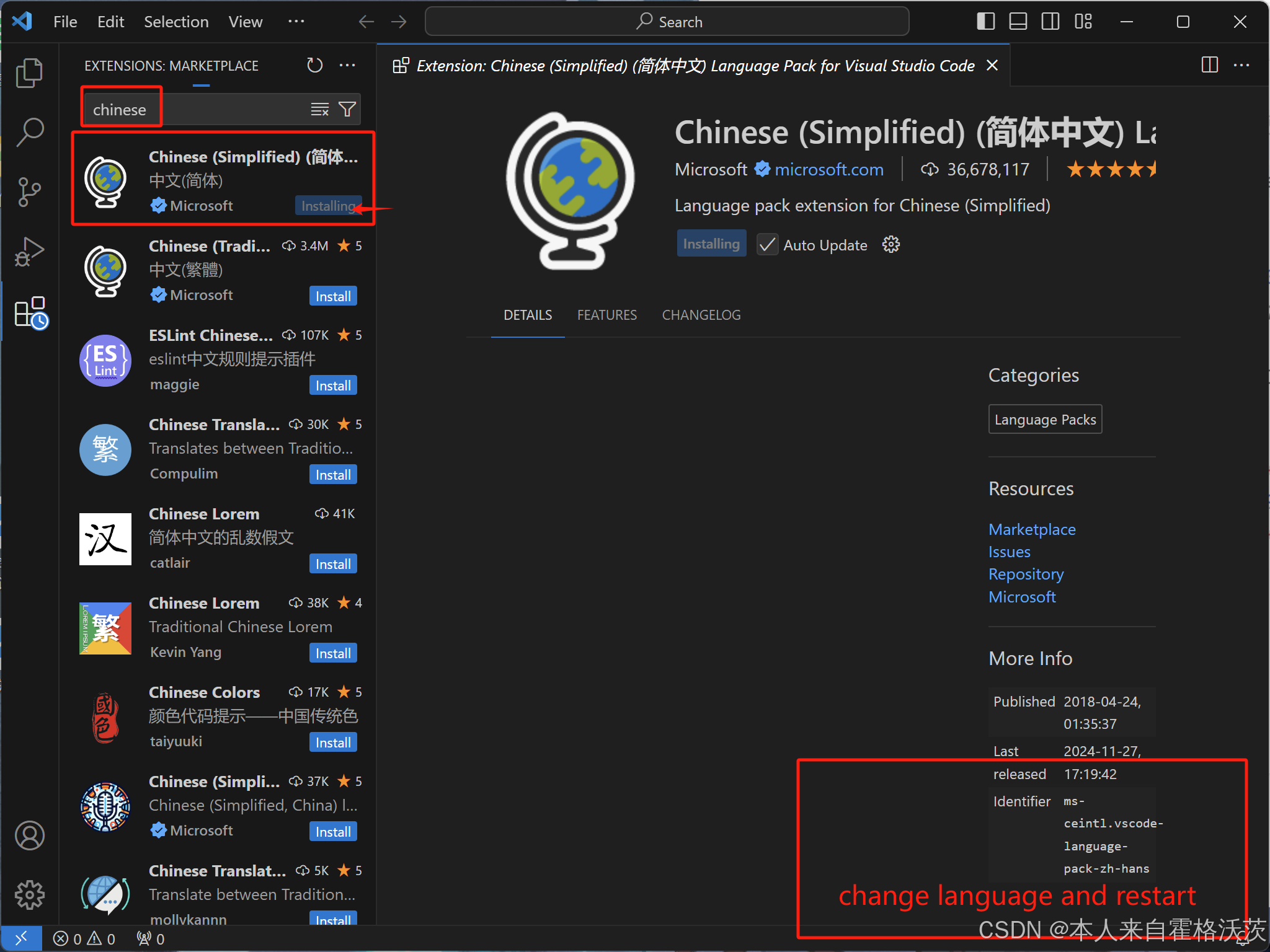The height and width of the screenshot is (952, 1270).
Task: Switch to the CHANGELOG tab
Action: point(701,315)
